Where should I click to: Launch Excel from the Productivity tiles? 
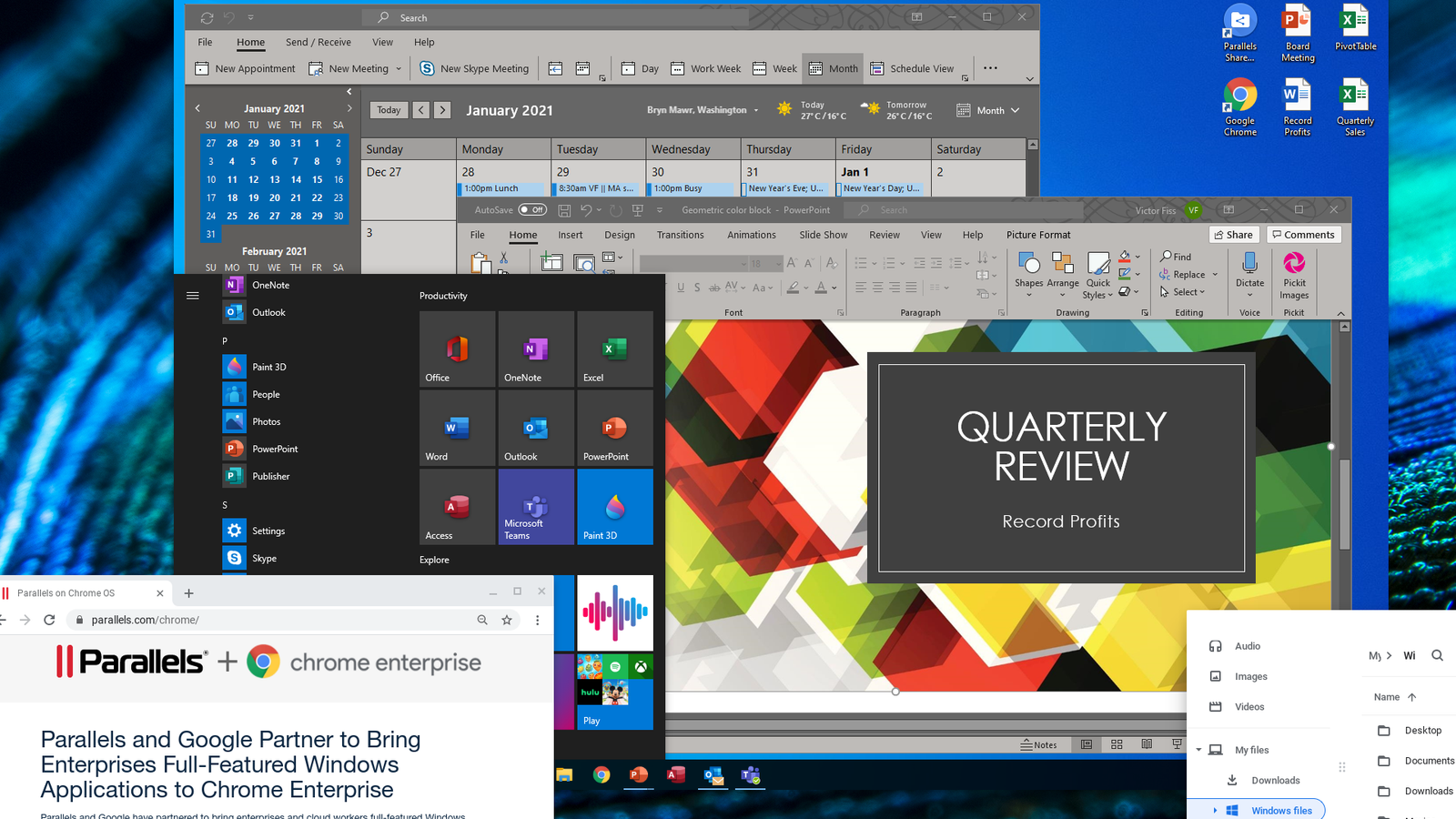coord(614,349)
